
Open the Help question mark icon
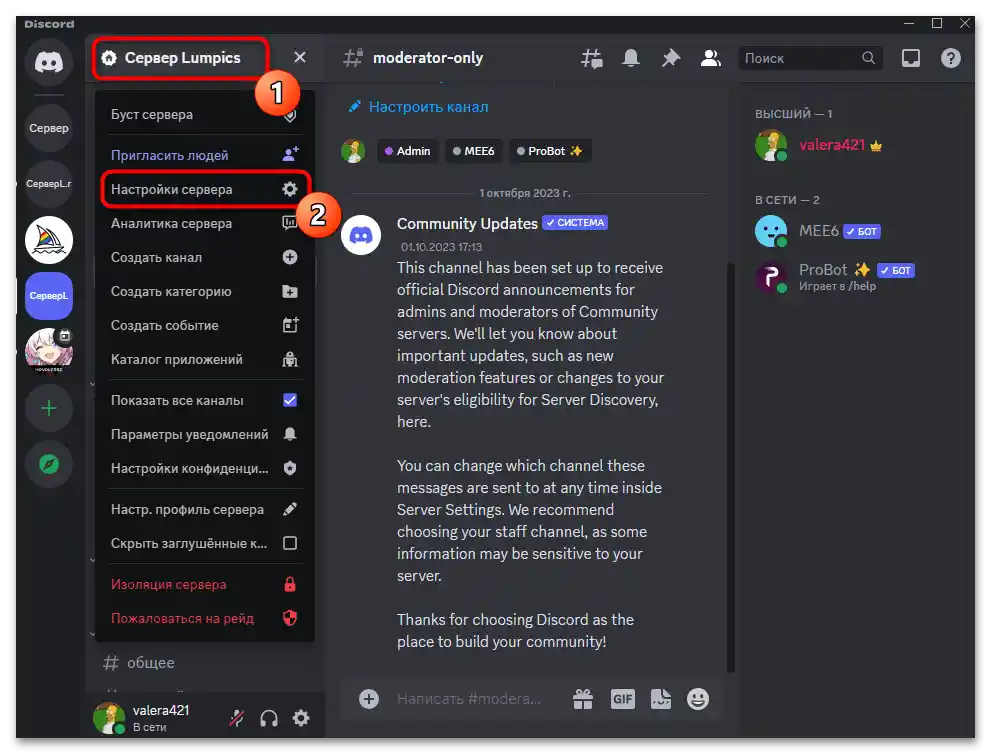[951, 58]
